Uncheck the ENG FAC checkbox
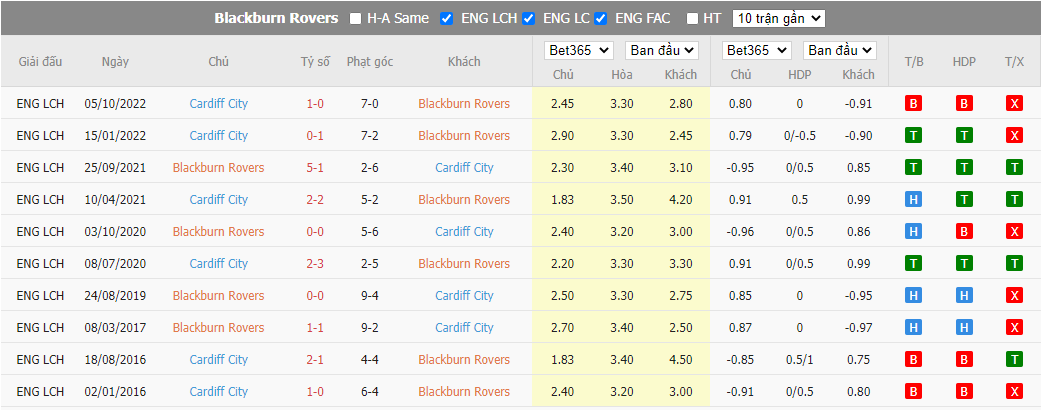This screenshot has width=1043, height=410. coord(601,19)
